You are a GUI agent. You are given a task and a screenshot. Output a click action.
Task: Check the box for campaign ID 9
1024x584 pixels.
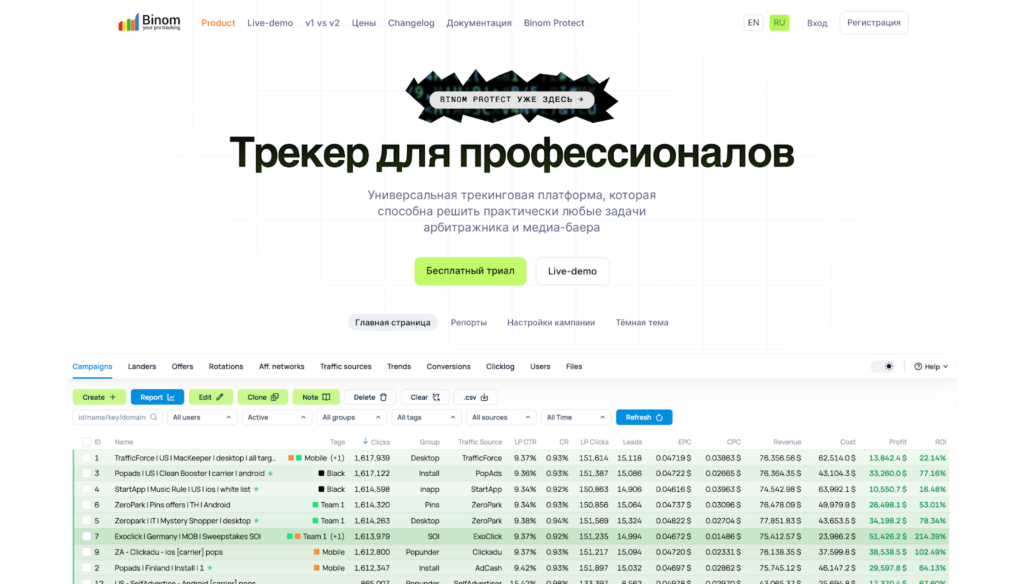(86, 552)
